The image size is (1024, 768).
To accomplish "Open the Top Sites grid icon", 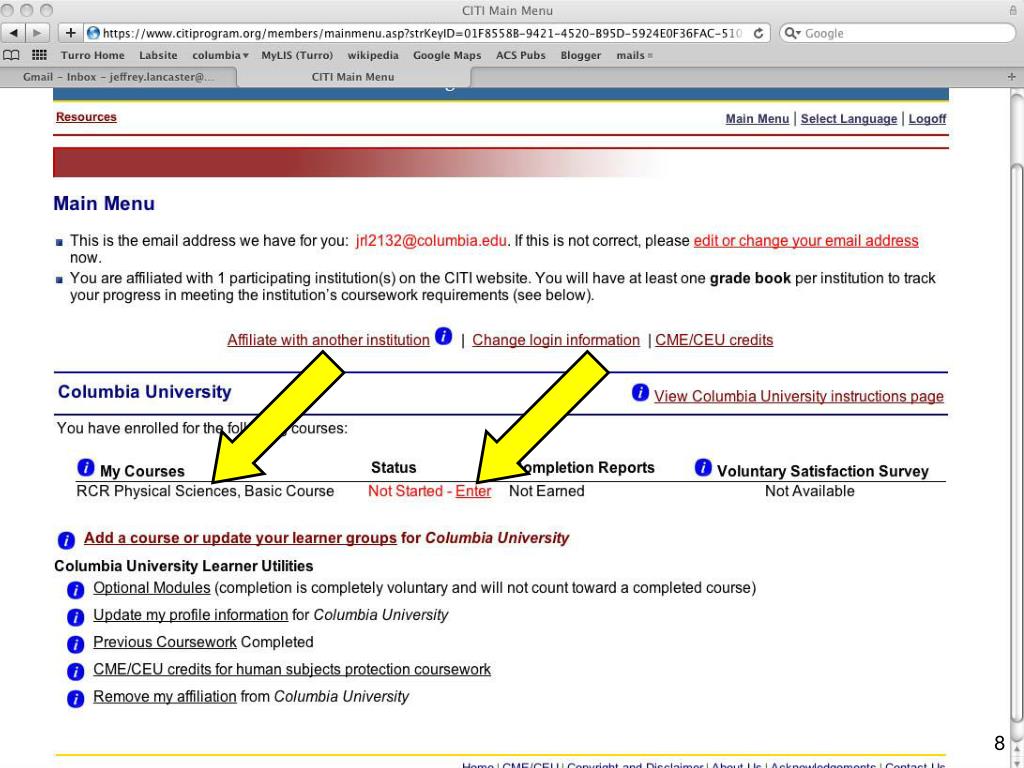I will pos(39,56).
